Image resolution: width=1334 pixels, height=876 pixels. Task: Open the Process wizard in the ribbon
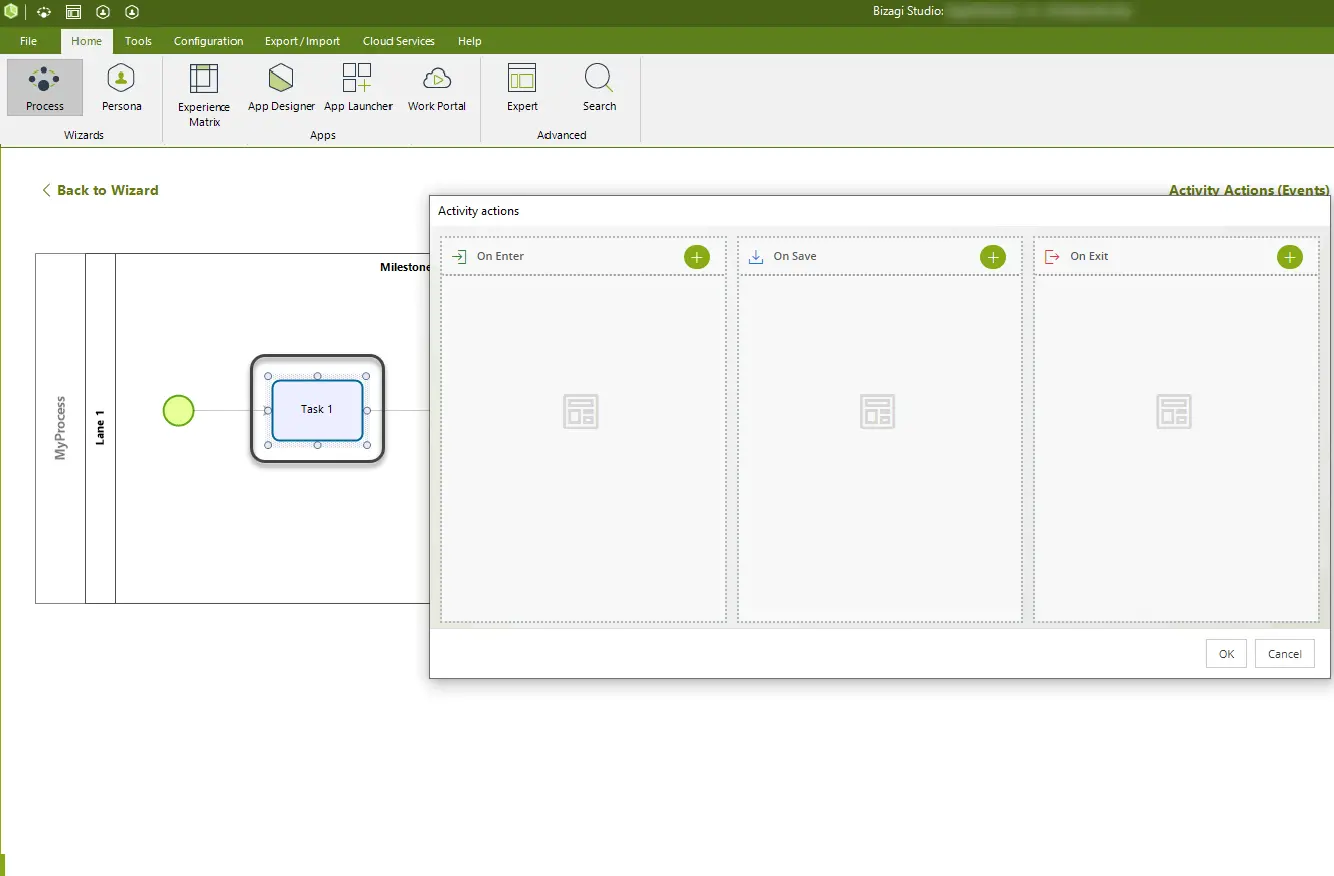coord(45,88)
